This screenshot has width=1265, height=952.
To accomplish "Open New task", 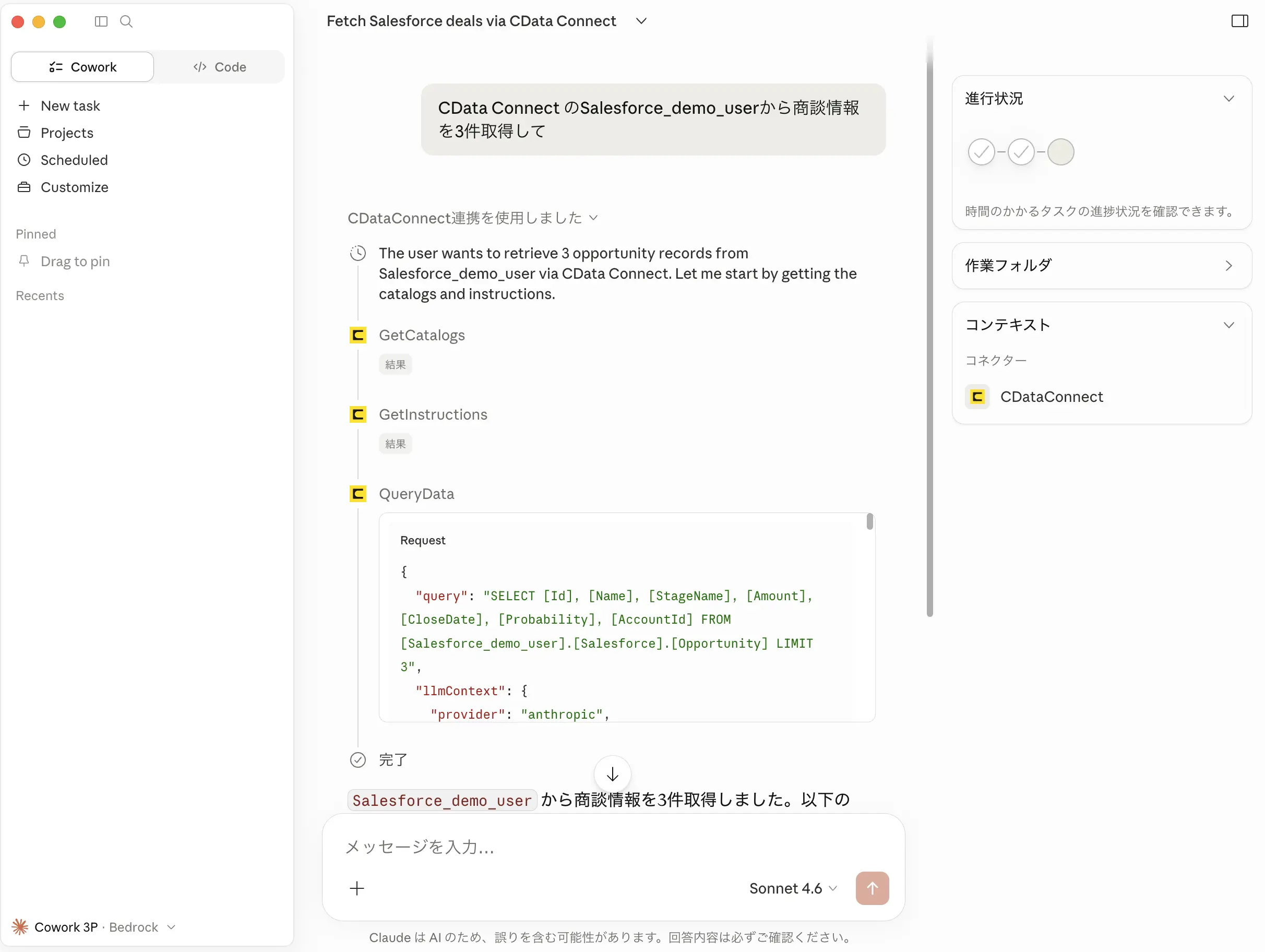I will 70,105.
